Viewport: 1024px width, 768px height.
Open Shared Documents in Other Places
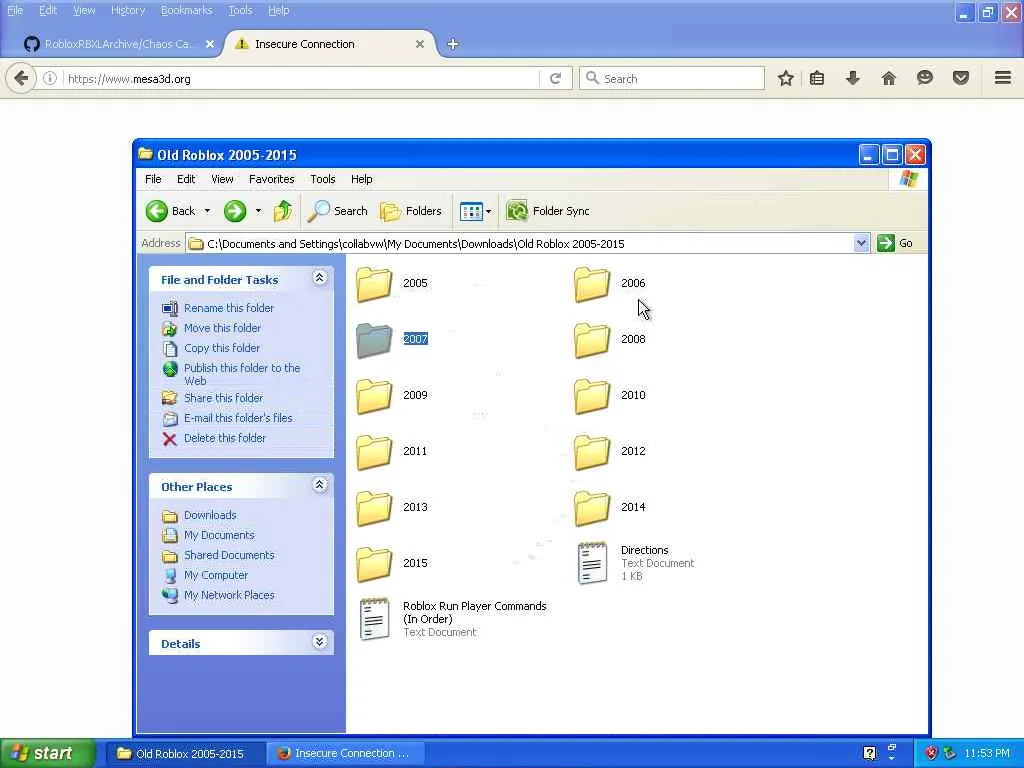click(229, 555)
